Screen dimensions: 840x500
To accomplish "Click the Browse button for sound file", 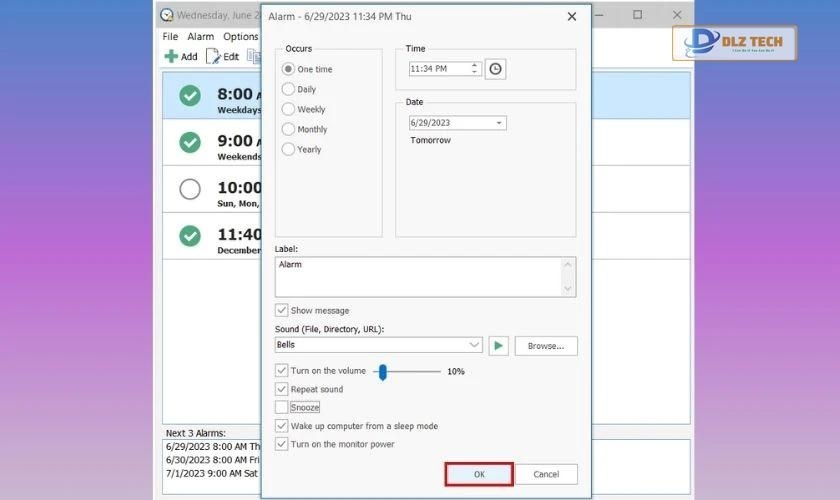I will (x=546, y=346).
